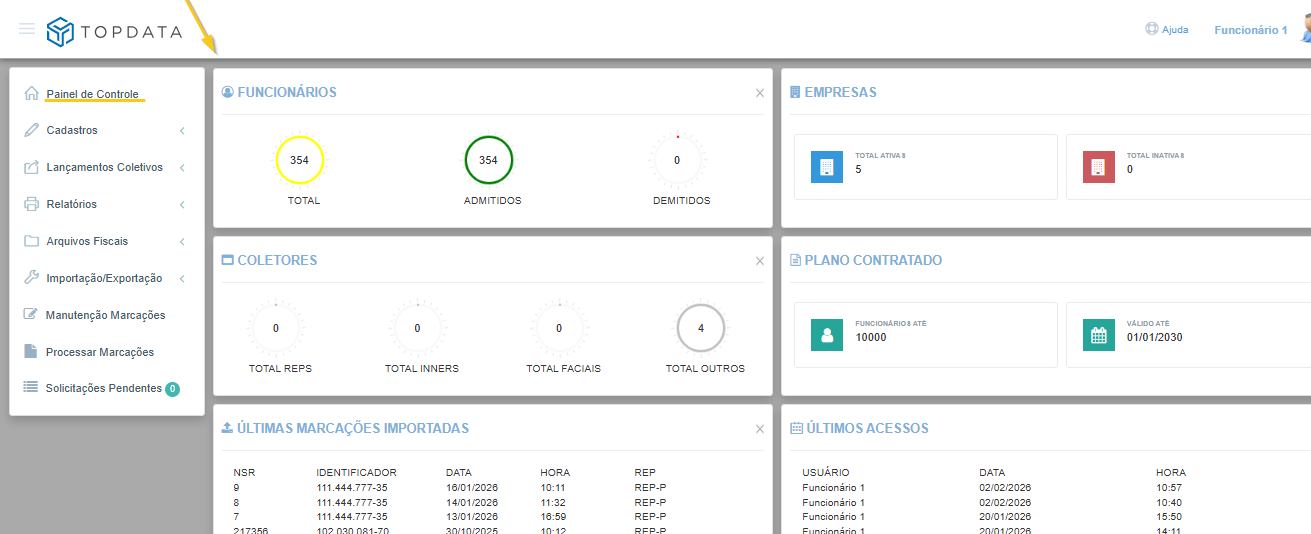Image resolution: width=1311 pixels, height=534 pixels.
Task: Click the blue active companies building icon
Action: pos(826,167)
